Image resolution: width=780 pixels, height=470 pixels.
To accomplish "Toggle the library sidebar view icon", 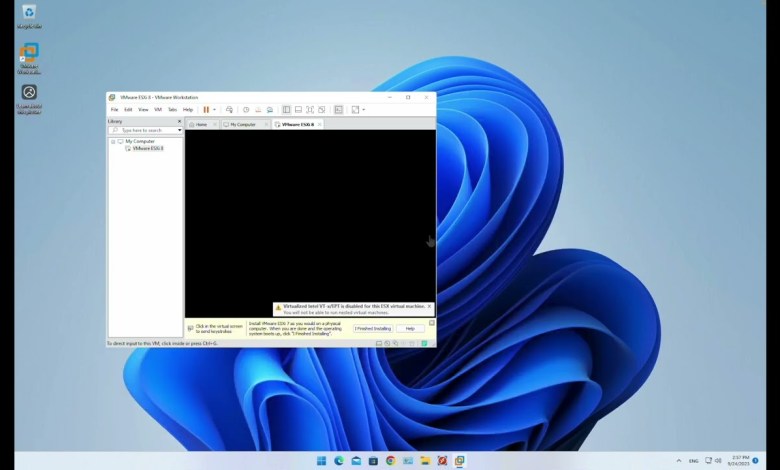I will tap(287, 109).
